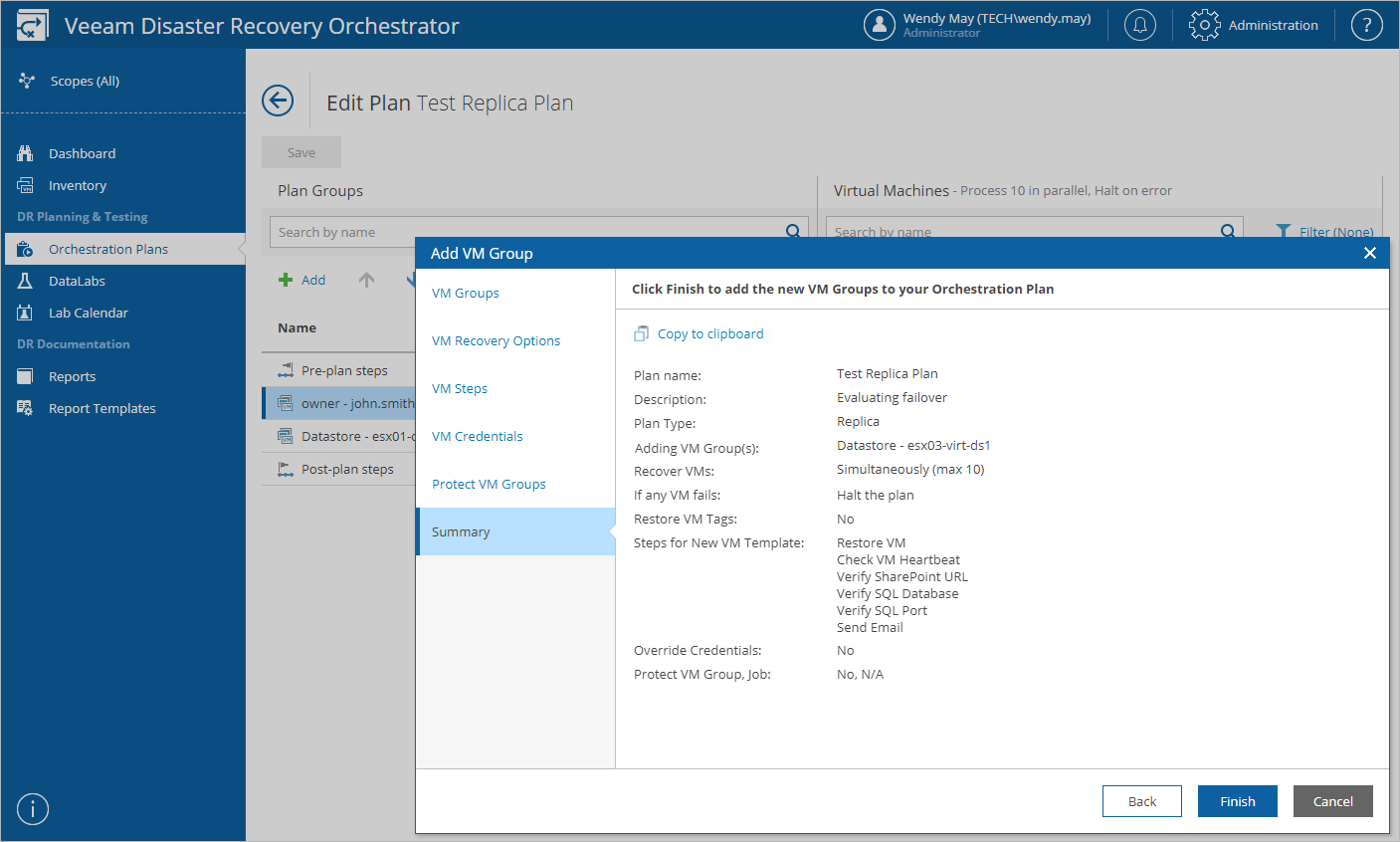Open the Lab Calendar menu item

point(123,313)
